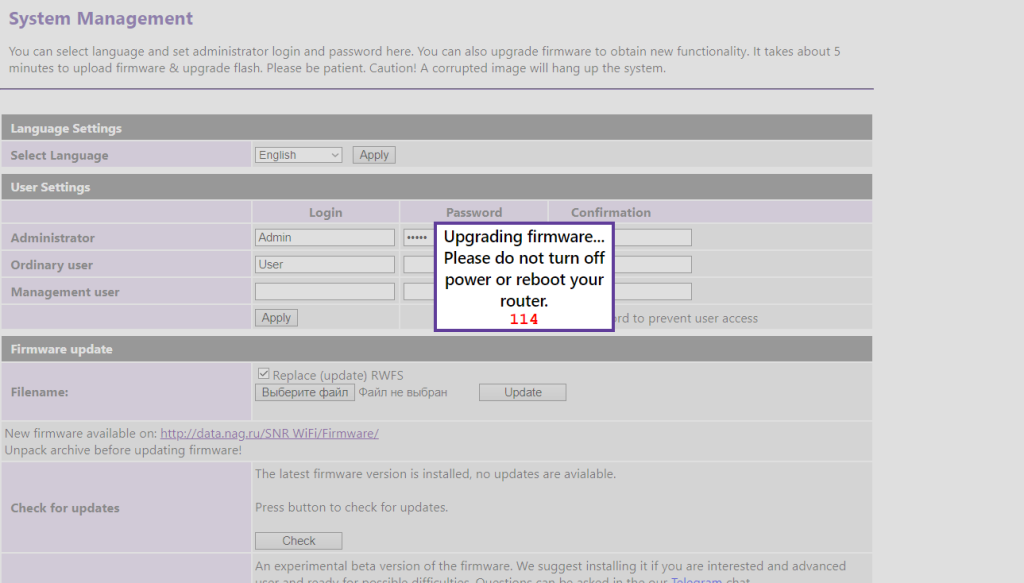The width and height of the screenshot is (1024, 583).
Task: Click Apply in the User Settings section
Action: [276, 318]
